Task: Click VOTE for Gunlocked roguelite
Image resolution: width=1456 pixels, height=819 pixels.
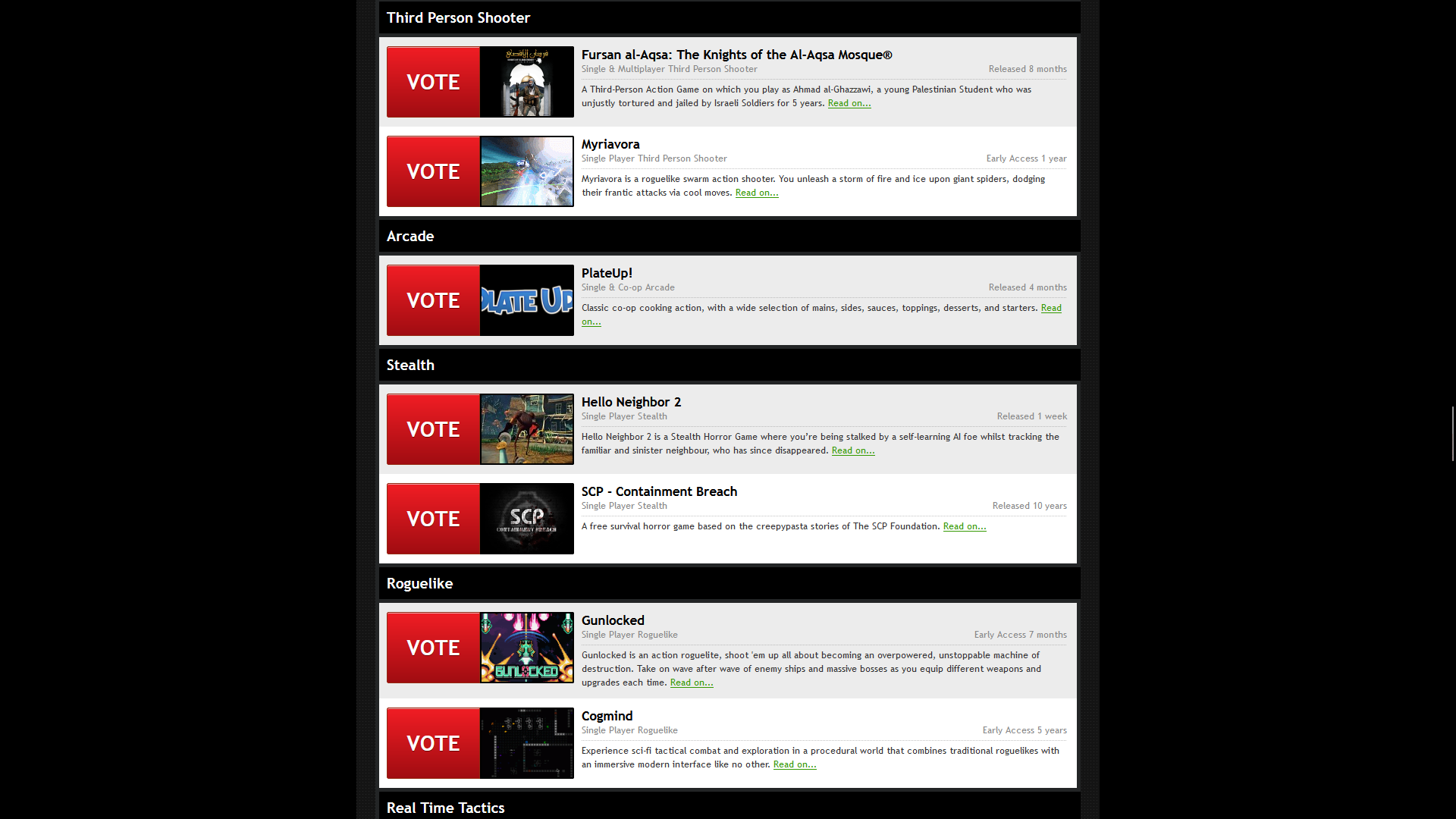Action: pos(434,647)
